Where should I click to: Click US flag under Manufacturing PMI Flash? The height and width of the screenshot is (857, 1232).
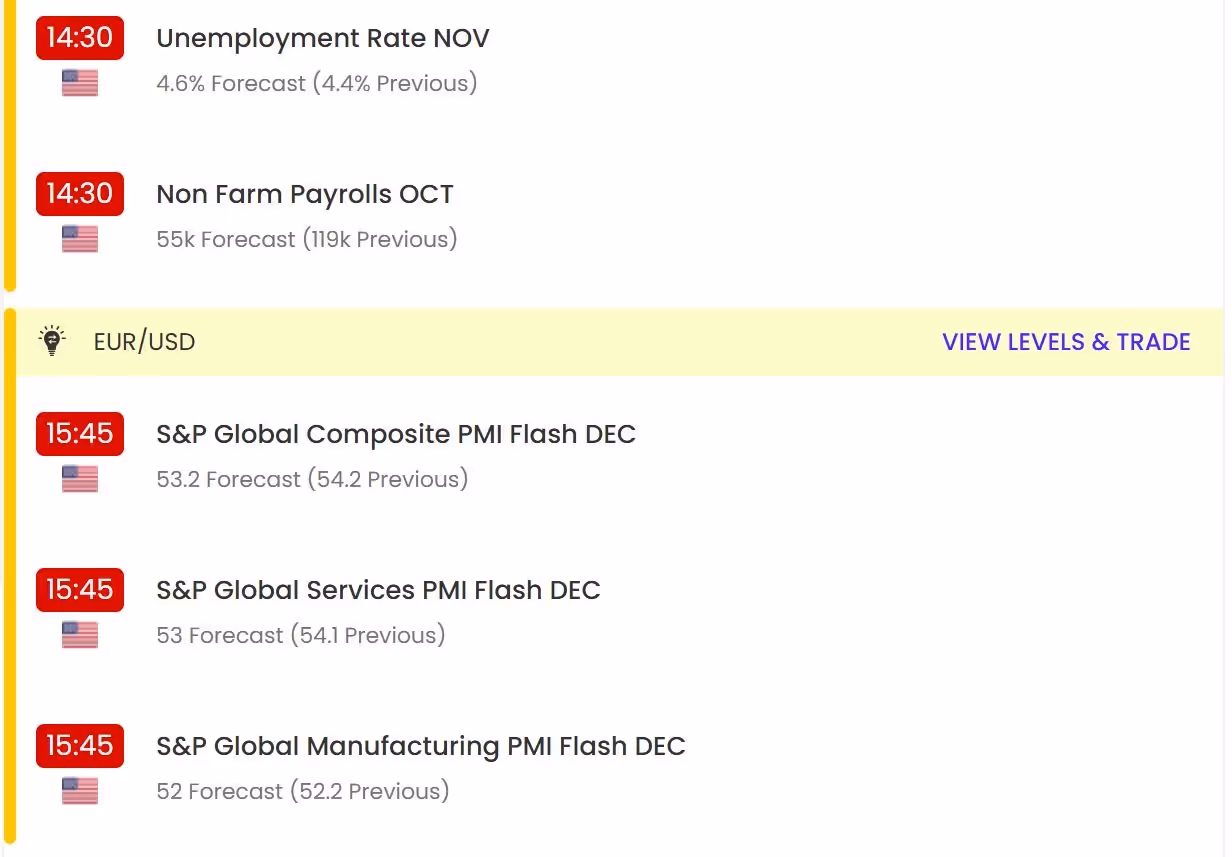[x=80, y=791]
